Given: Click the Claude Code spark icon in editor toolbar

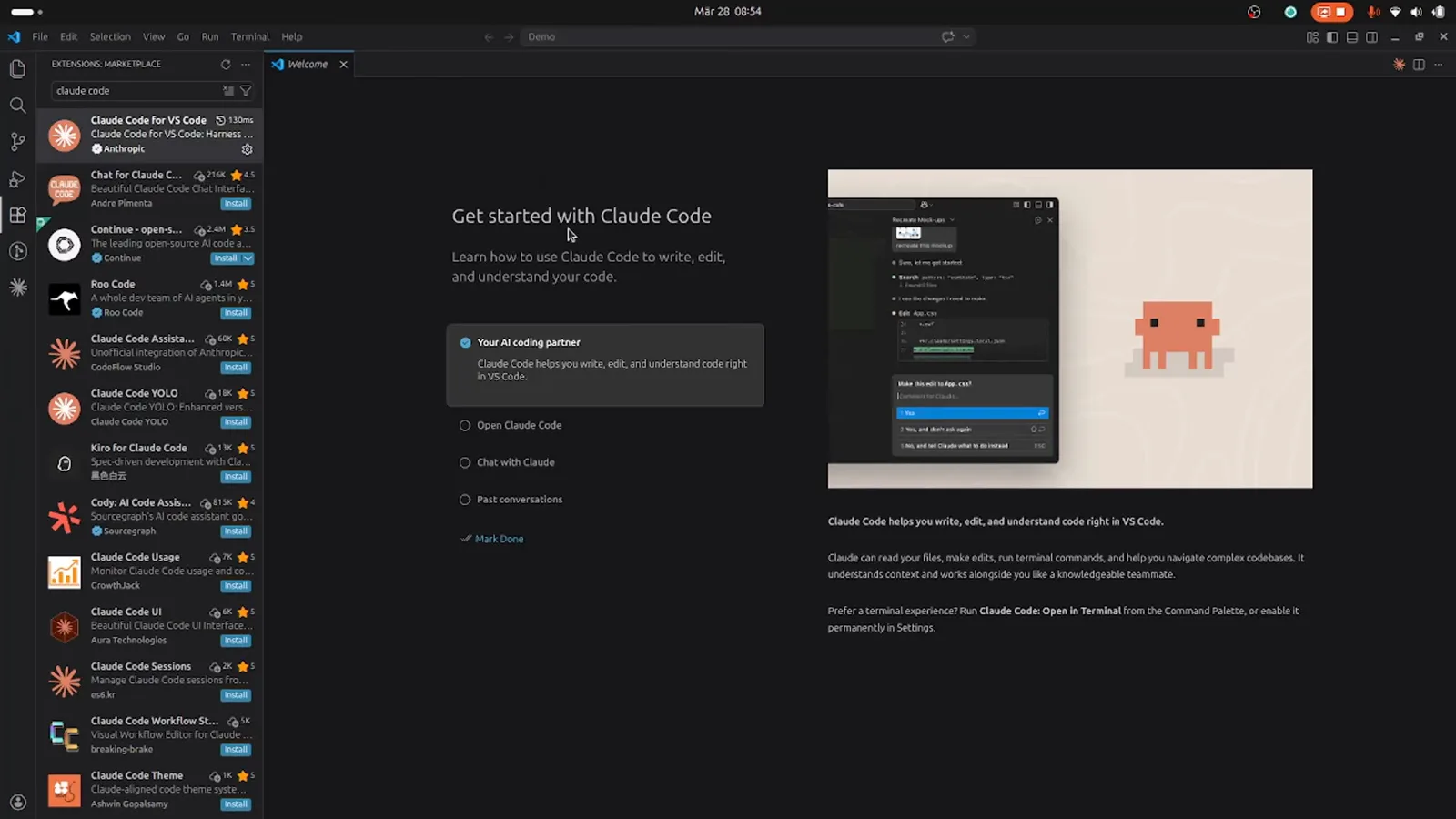Looking at the screenshot, I should [1400, 65].
